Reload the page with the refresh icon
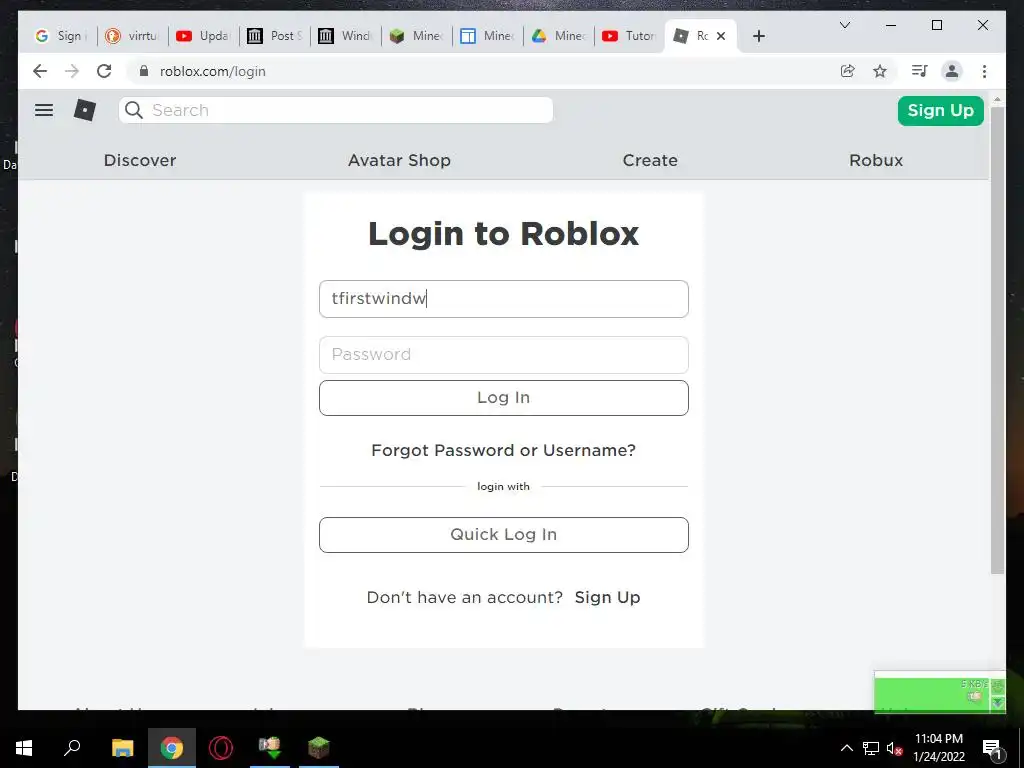 (104, 71)
